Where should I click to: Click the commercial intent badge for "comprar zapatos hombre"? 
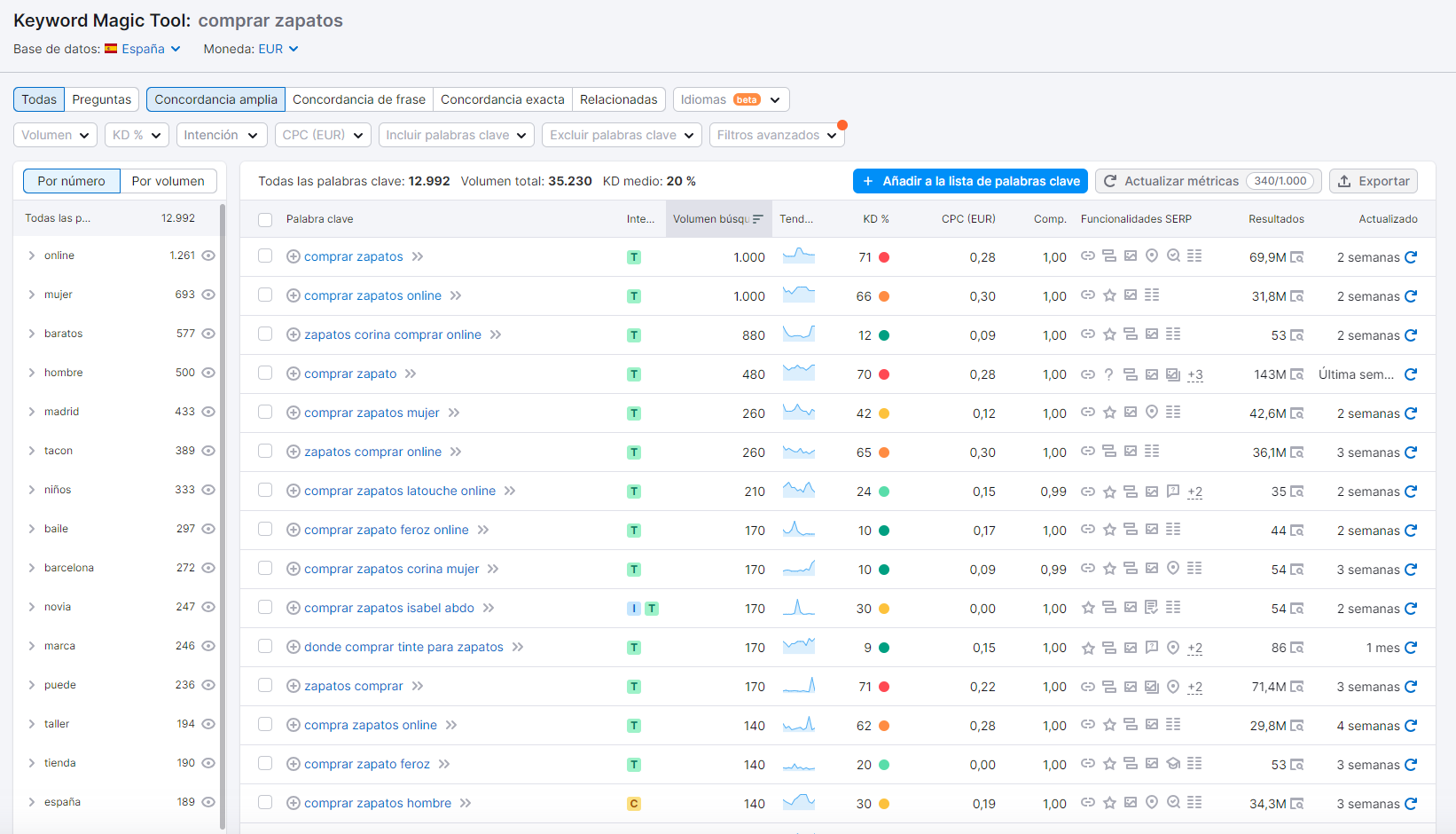click(633, 803)
